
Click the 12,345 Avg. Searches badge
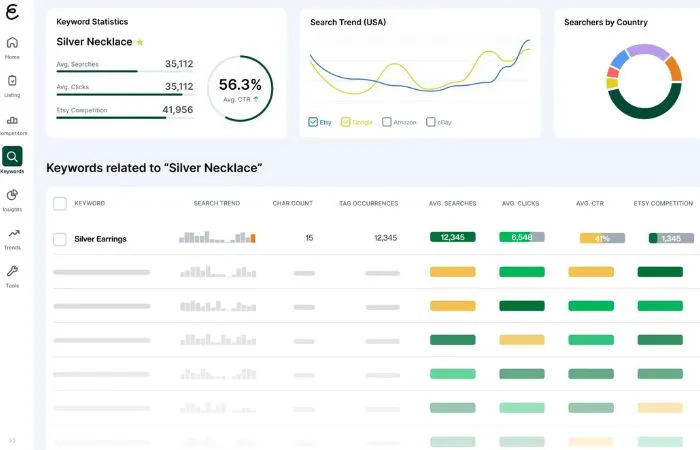[x=453, y=237]
